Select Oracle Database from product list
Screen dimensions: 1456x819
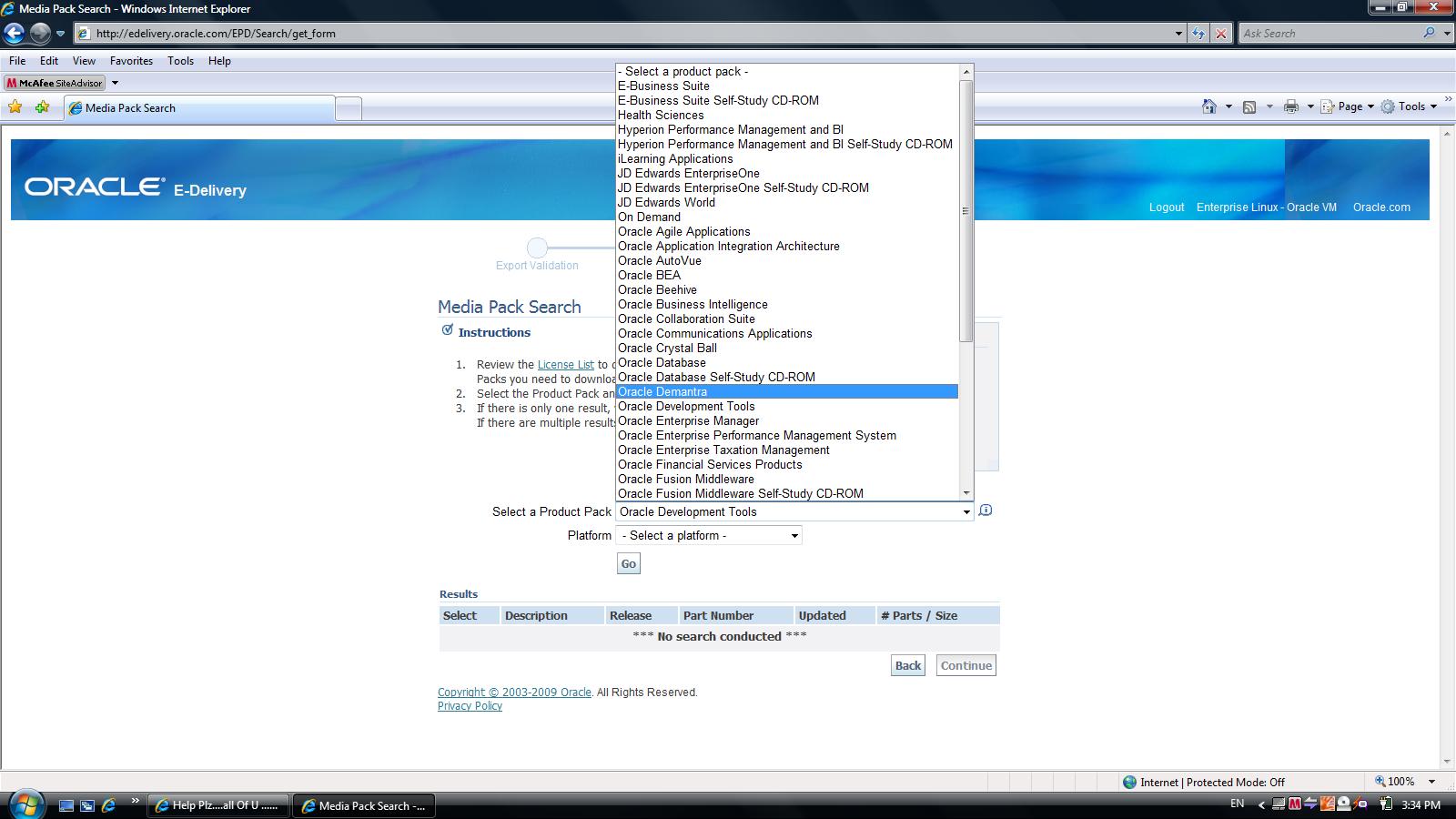(662, 363)
